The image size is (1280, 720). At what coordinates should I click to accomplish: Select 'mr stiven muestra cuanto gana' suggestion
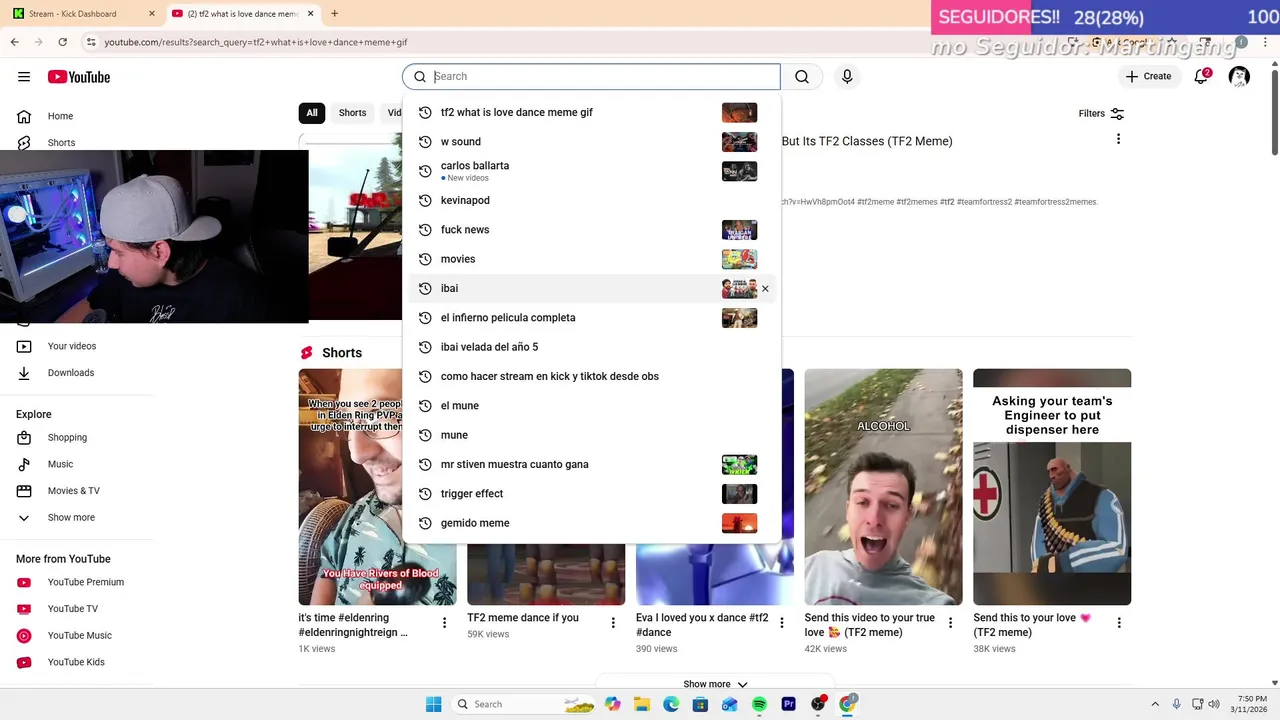click(x=591, y=465)
